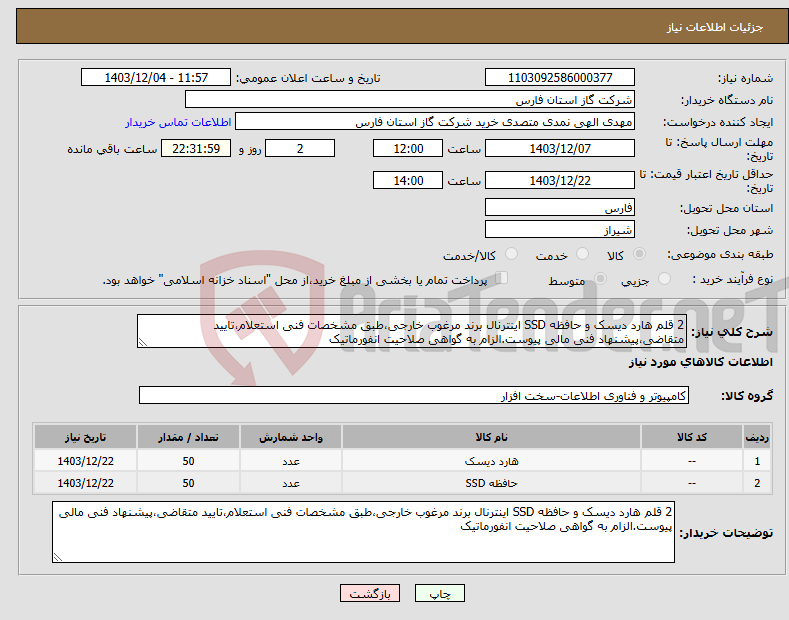789x620 pixels.
Task: Click the delivery province field فارس
Action: click(560, 207)
